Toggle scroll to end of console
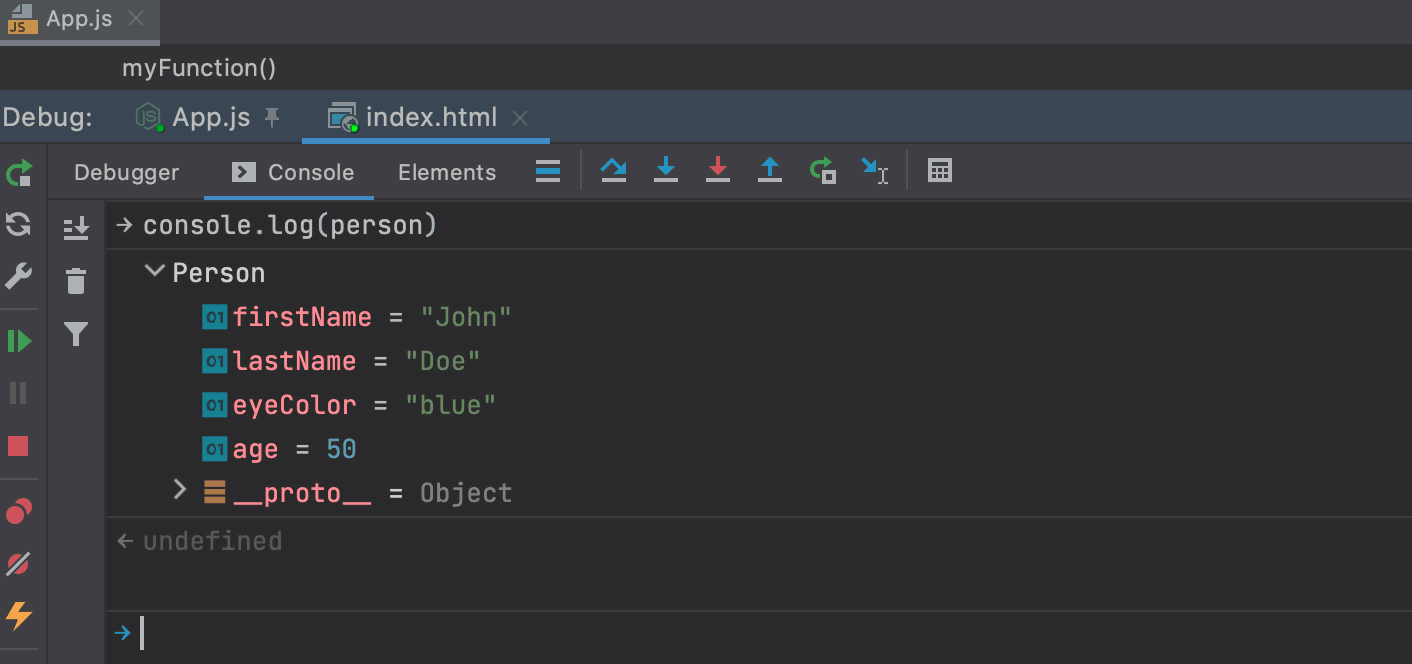Screen dimensions: 1412x664 (76, 228)
